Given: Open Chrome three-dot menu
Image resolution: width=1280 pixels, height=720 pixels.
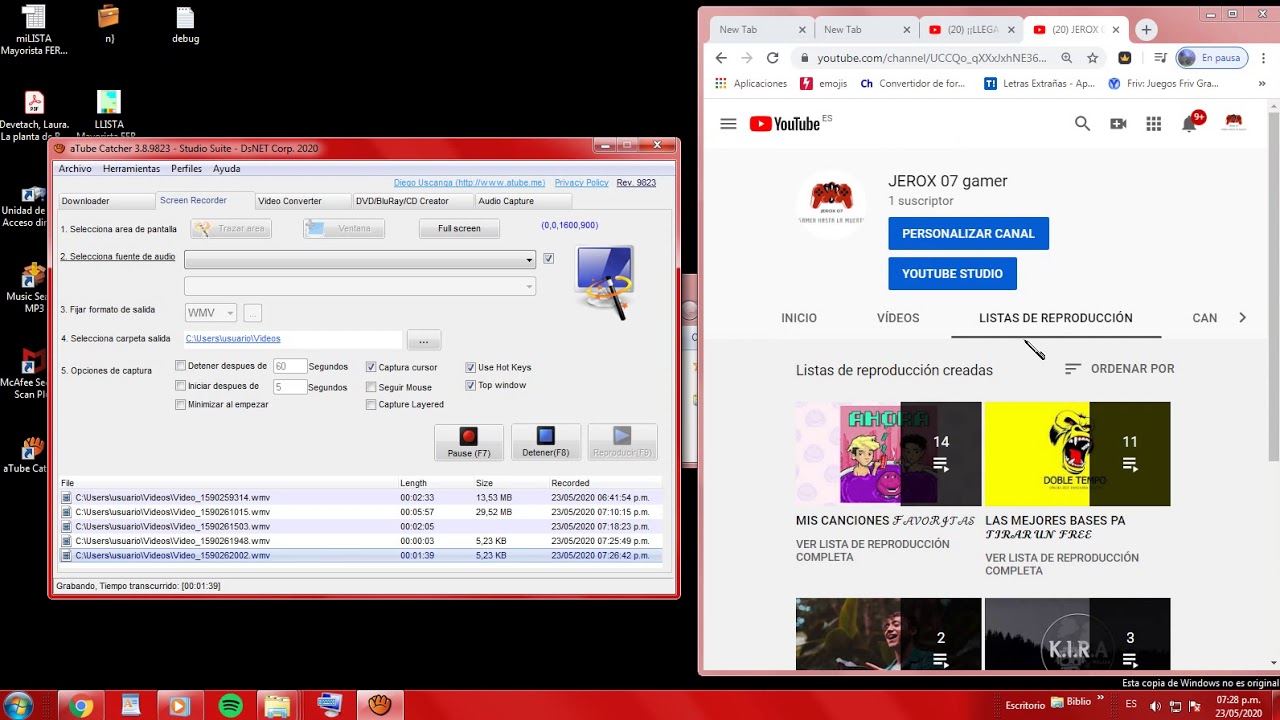Looking at the screenshot, I should [1262, 58].
